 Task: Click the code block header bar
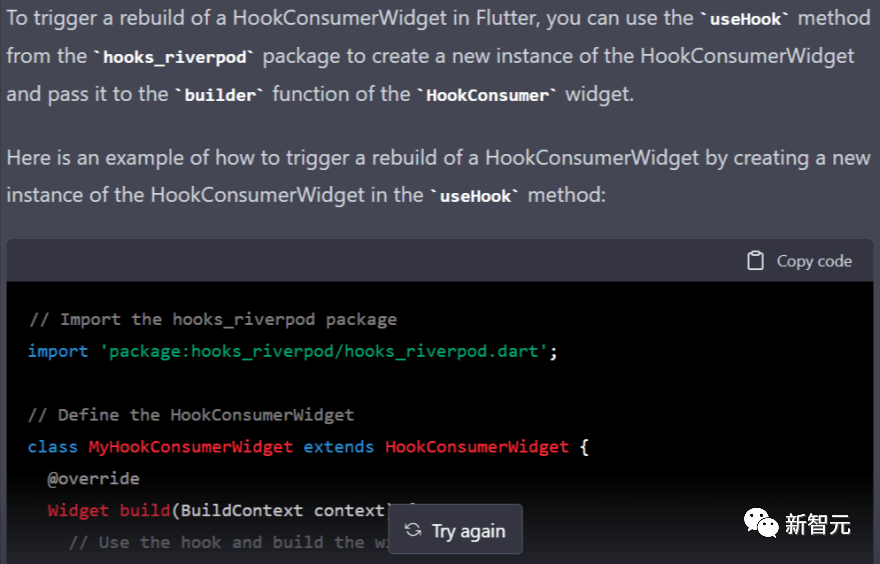click(439, 260)
